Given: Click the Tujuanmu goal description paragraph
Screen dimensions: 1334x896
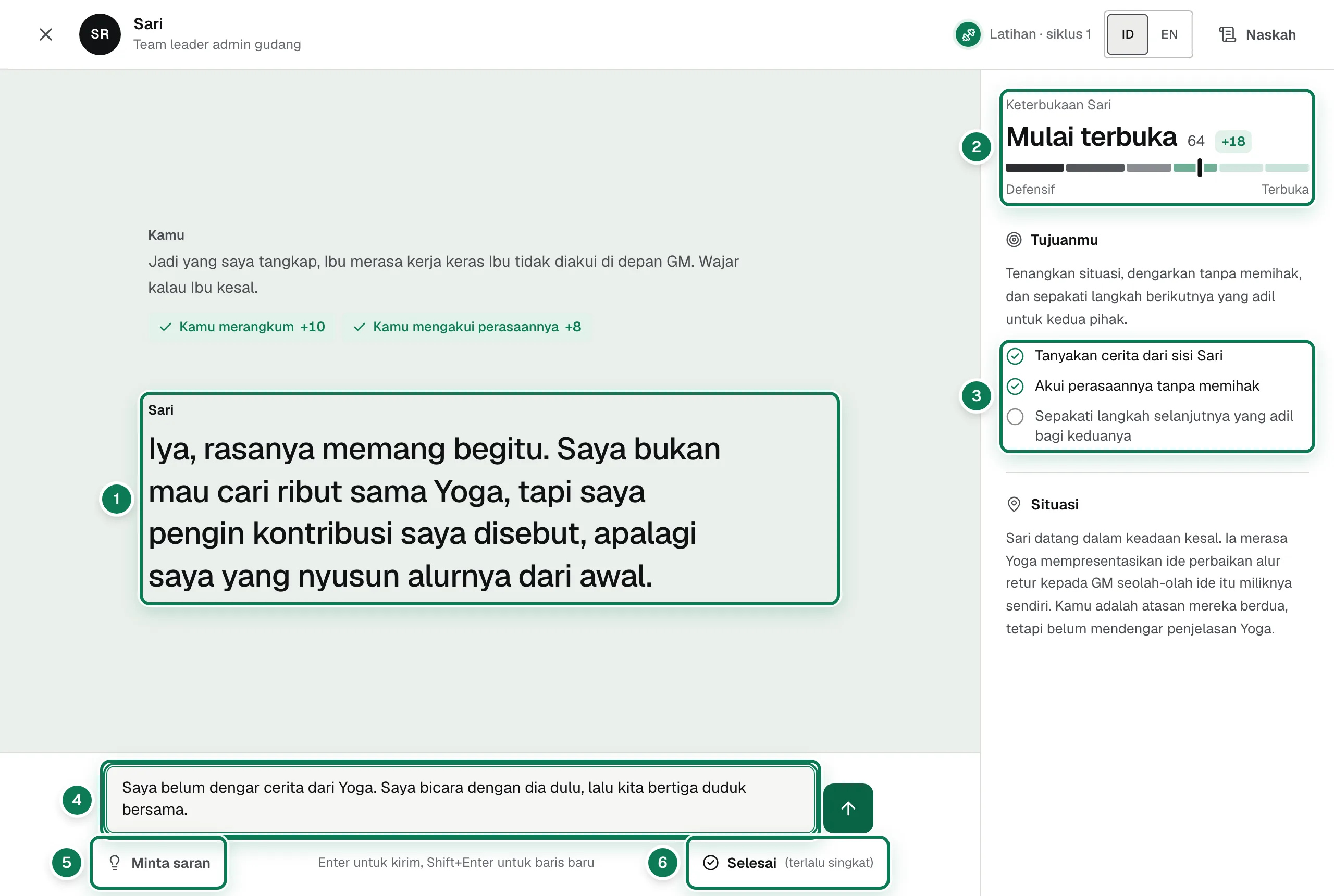Looking at the screenshot, I should click(1154, 296).
